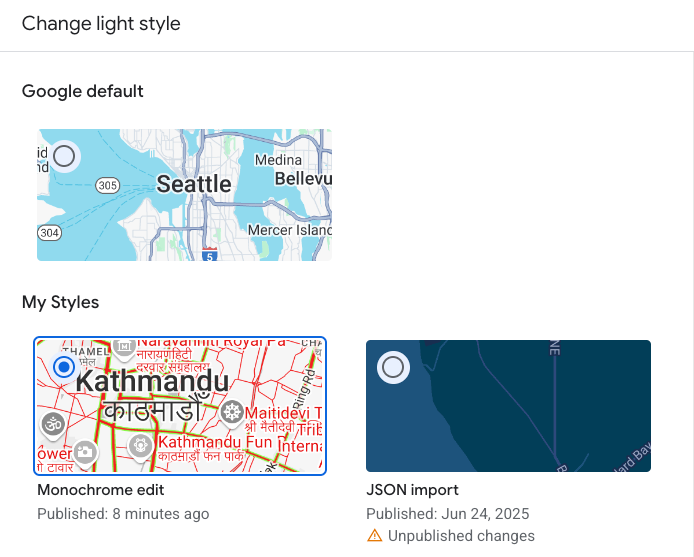Click the JSON import style name

(412, 490)
